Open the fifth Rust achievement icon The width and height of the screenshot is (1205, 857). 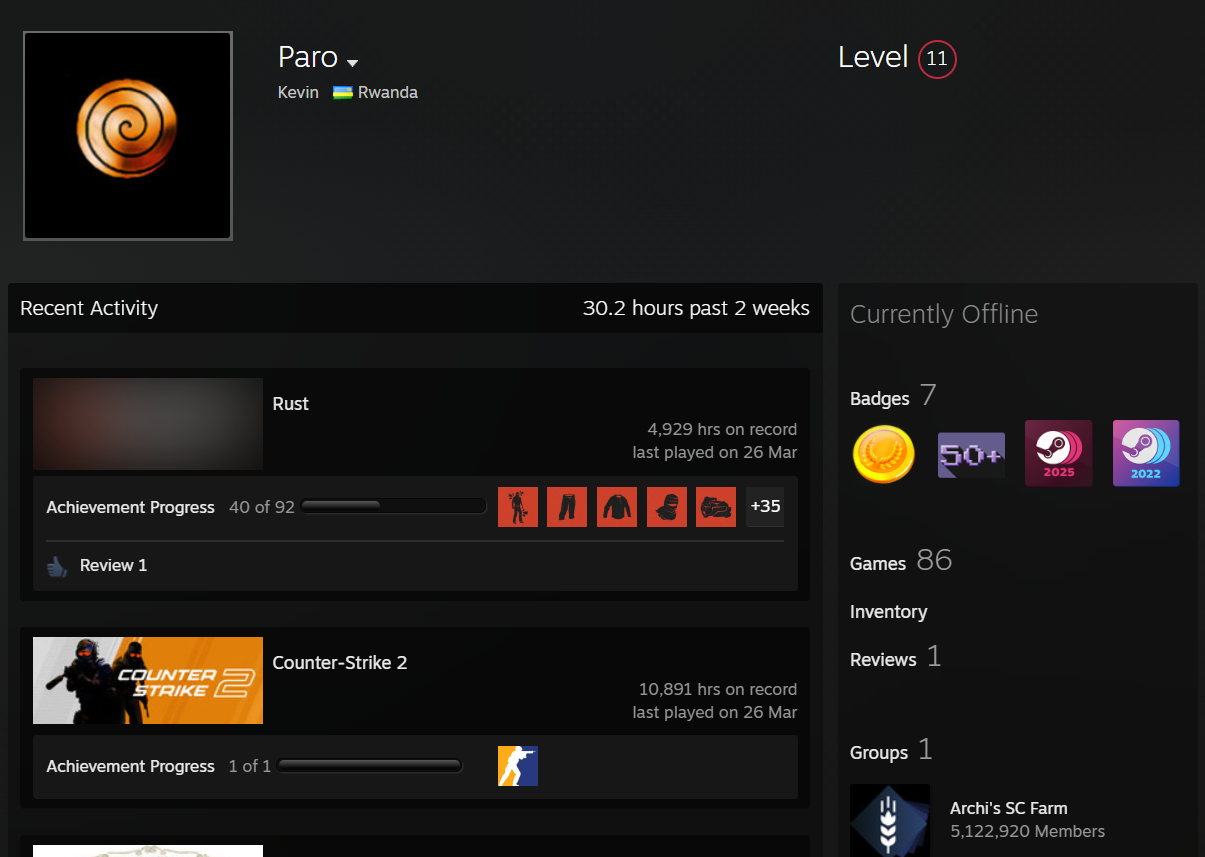click(716, 507)
